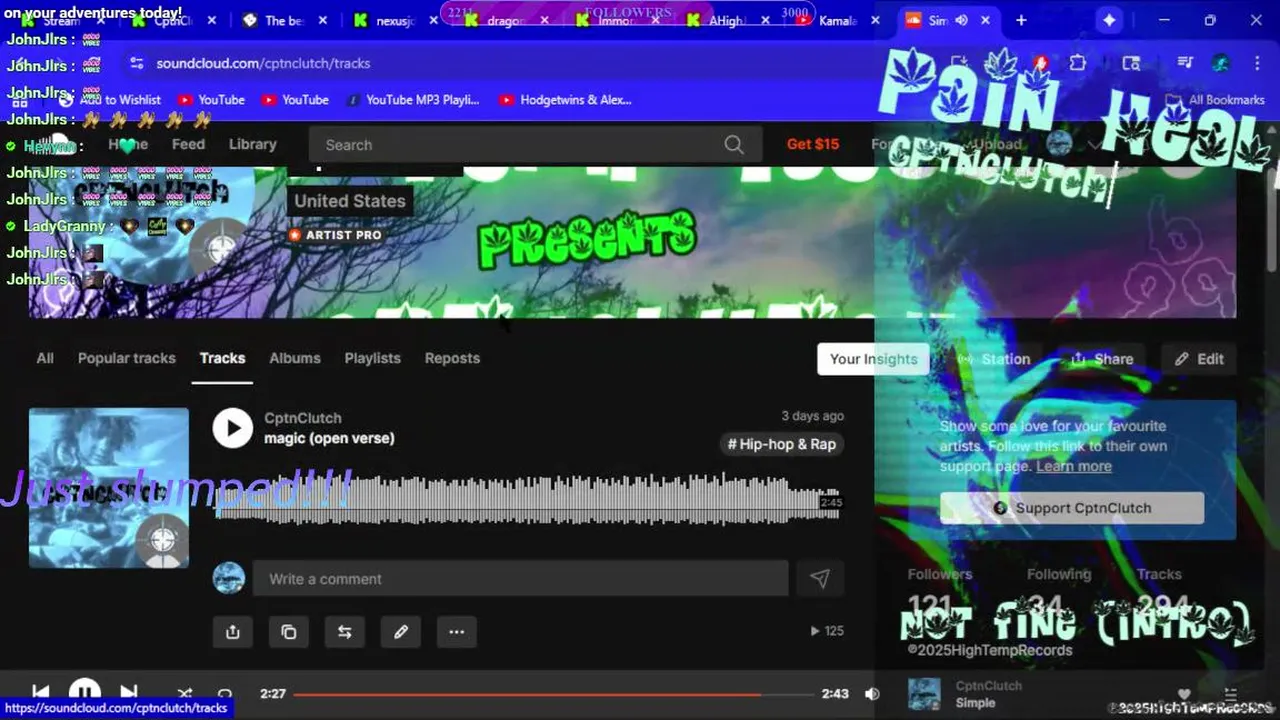Screen dimensions: 1280x720
Task: Copy link icon under magic (open verse)
Action: (x=289, y=632)
